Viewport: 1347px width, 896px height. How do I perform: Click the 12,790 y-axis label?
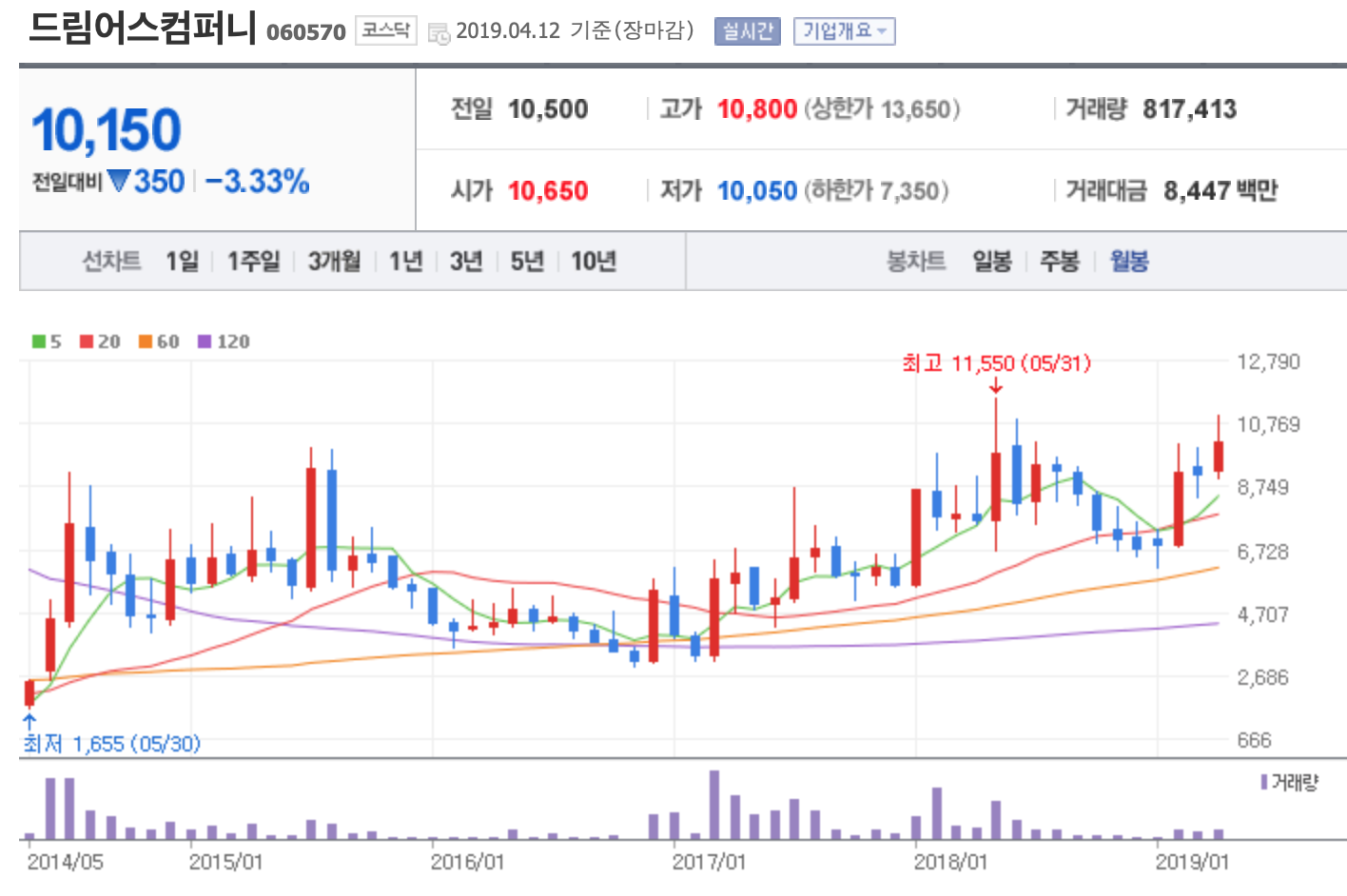click(1268, 361)
